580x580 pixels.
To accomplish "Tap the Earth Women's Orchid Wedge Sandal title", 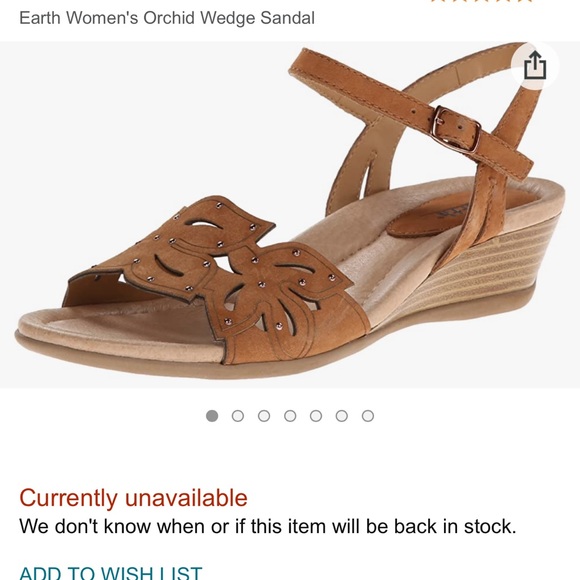I will 167,18.
